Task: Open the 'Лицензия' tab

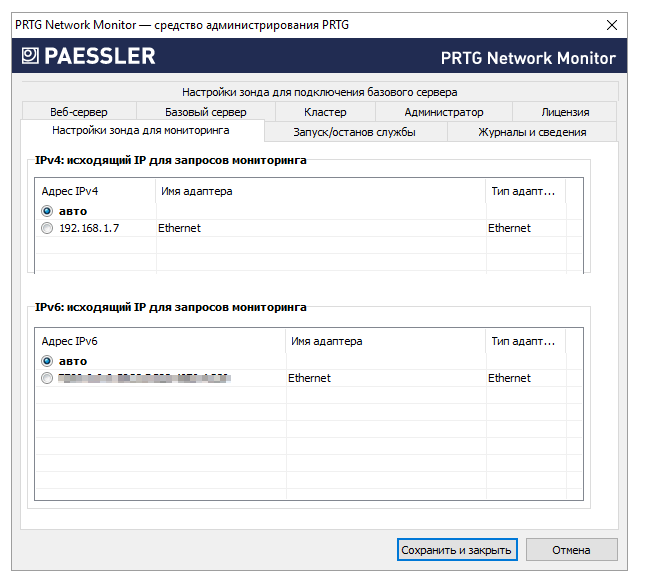Action: tap(565, 112)
